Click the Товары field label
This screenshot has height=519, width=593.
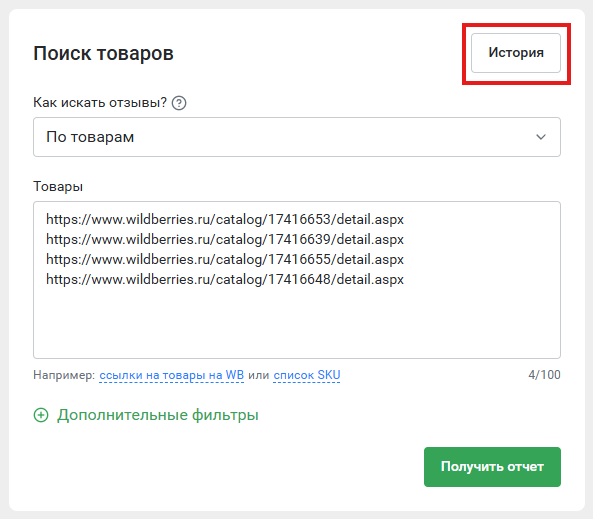pos(58,186)
